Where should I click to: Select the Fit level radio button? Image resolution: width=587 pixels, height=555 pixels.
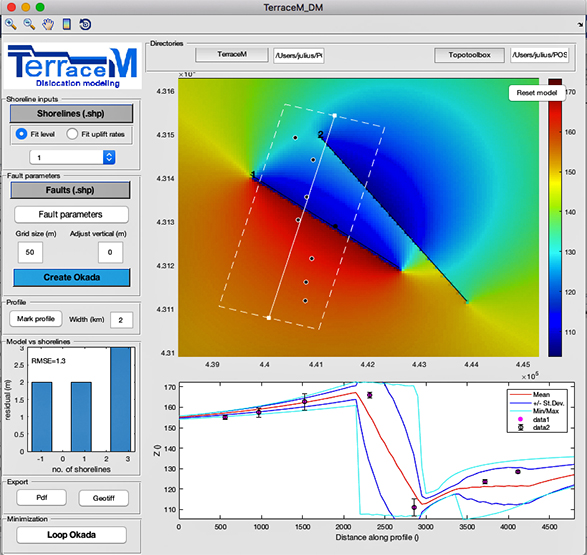[21, 134]
